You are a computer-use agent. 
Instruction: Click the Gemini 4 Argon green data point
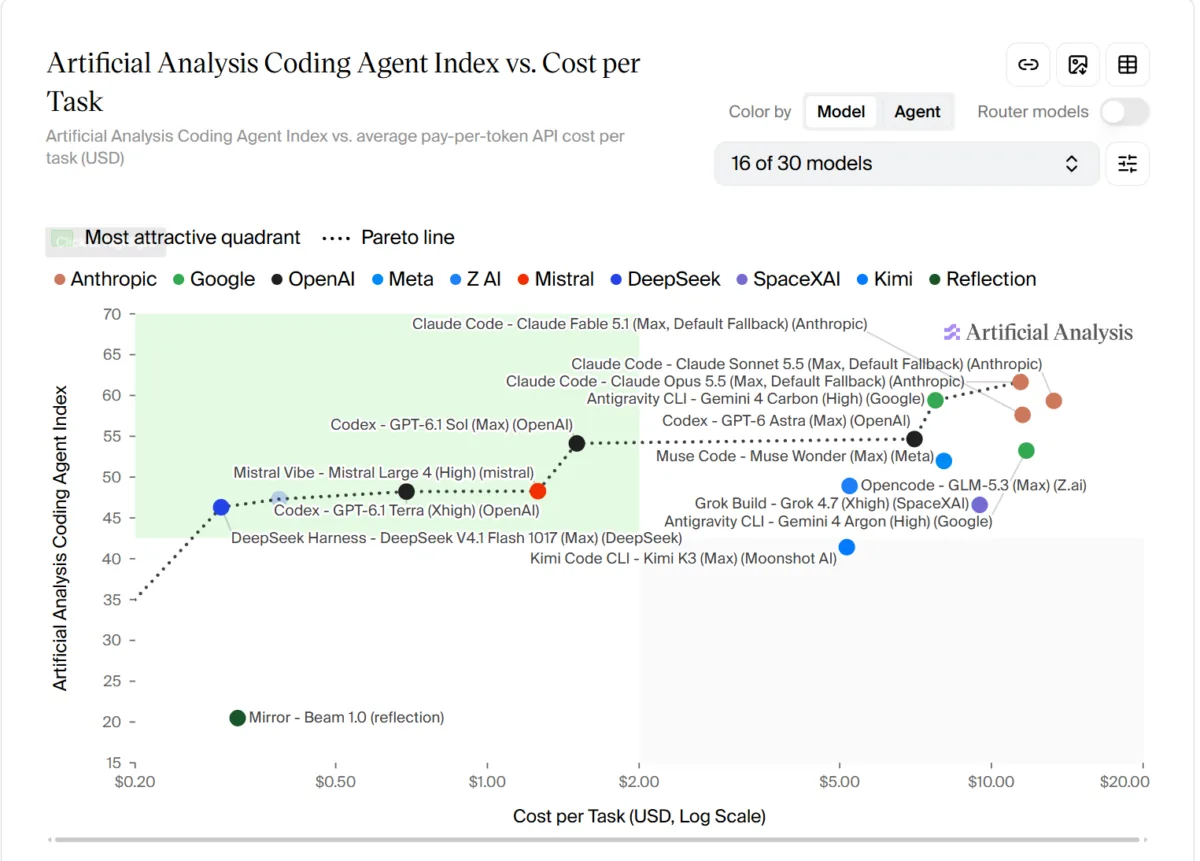(x=1026, y=451)
